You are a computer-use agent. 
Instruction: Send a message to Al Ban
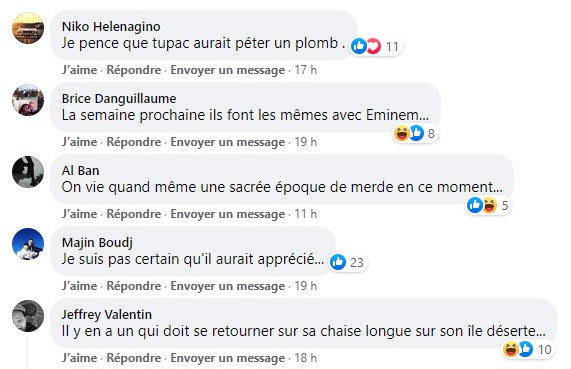pyautogui.click(x=228, y=214)
